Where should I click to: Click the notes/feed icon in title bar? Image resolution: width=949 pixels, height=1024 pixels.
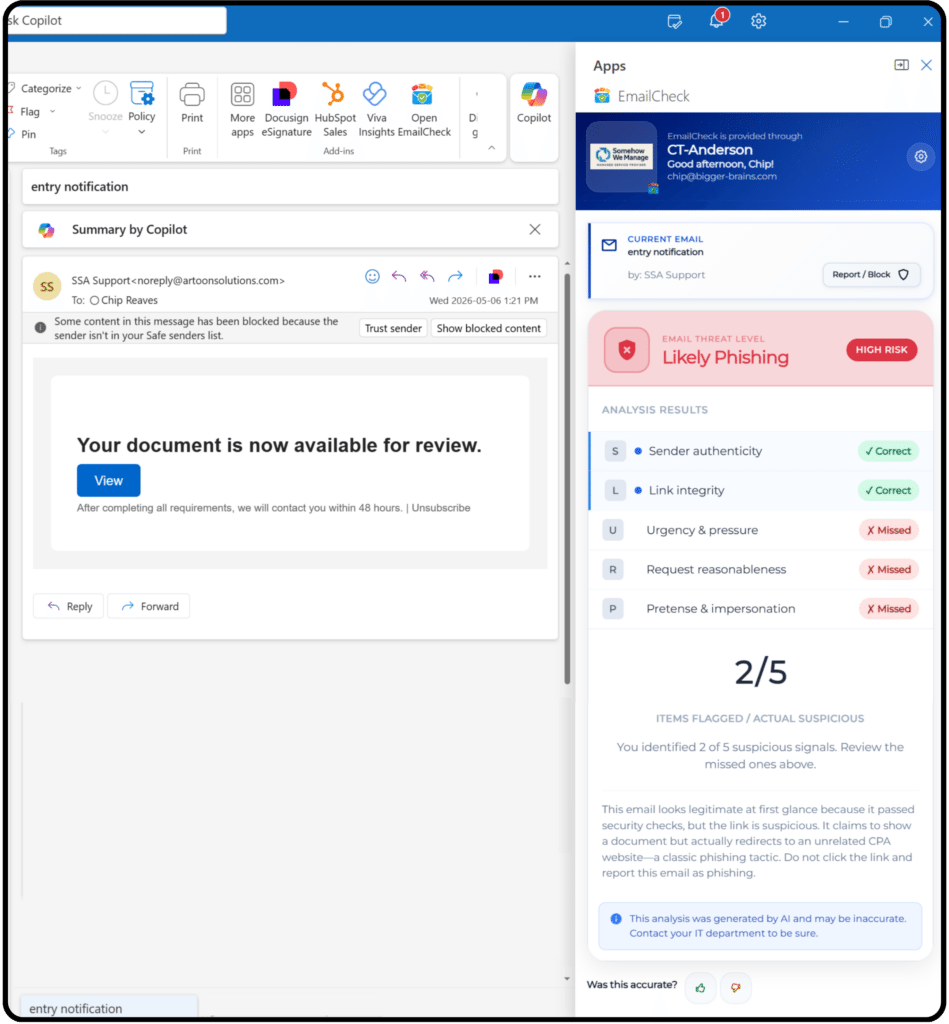tap(675, 22)
